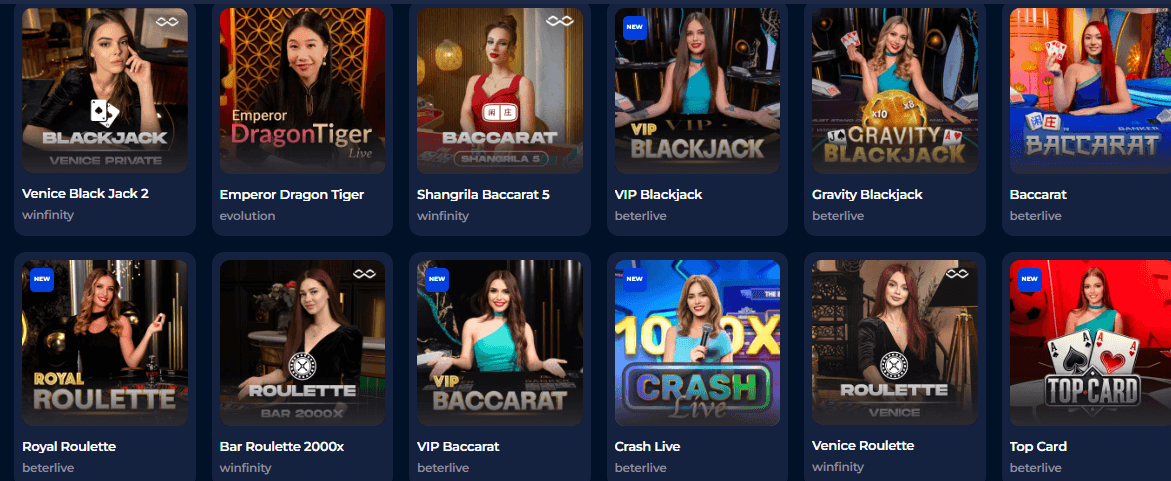Click the Shangrila Baccarat 5 title
This screenshot has height=481, width=1171.
pos(483,194)
